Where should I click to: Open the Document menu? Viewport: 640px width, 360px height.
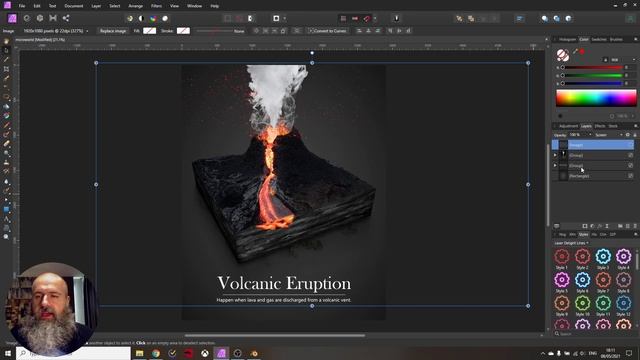(73, 6)
